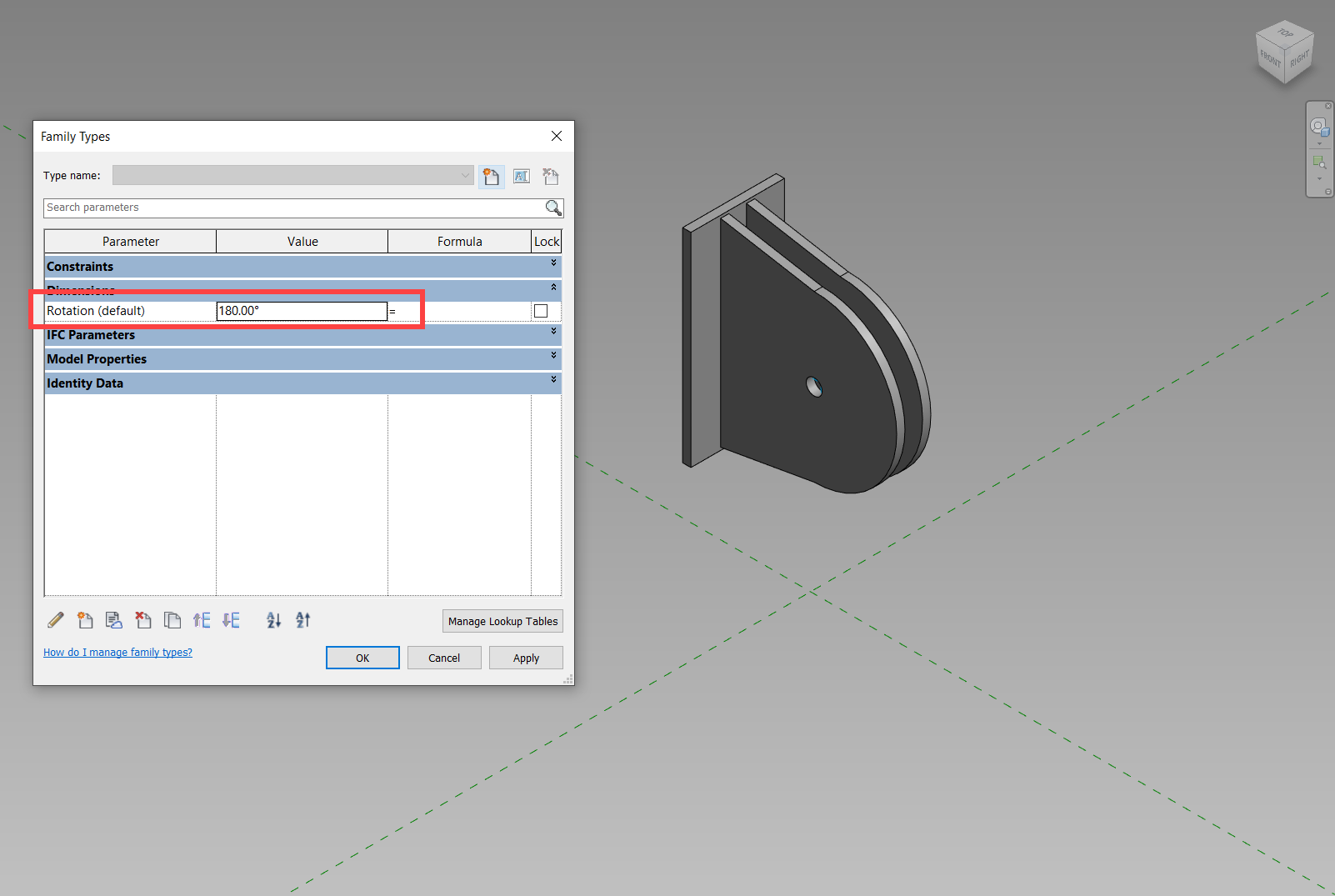The image size is (1335, 896).
Task: Follow the How do I manage family types link
Action: point(117,652)
